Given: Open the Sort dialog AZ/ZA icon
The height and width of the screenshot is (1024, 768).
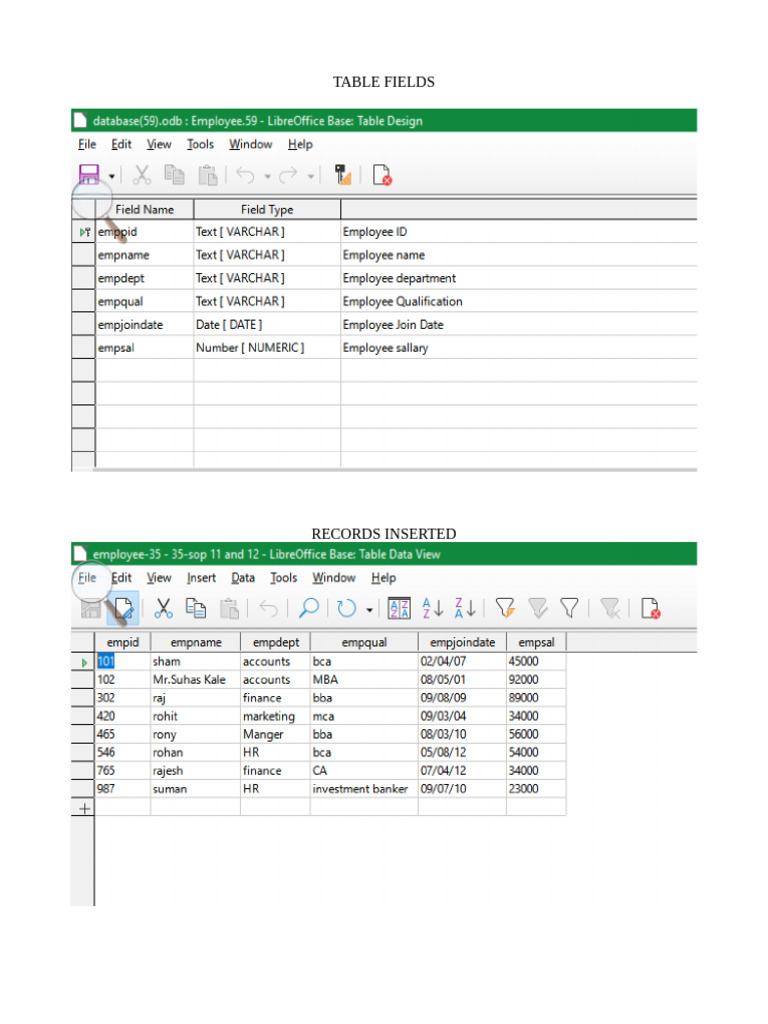Looking at the screenshot, I should [x=399, y=608].
